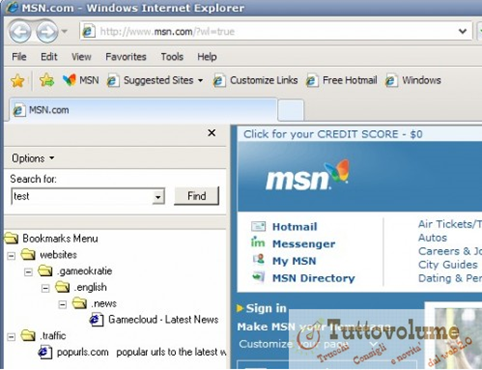Screen dimensions: 482x370
Task: Open the Customize Links favorite
Action: click(255, 80)
